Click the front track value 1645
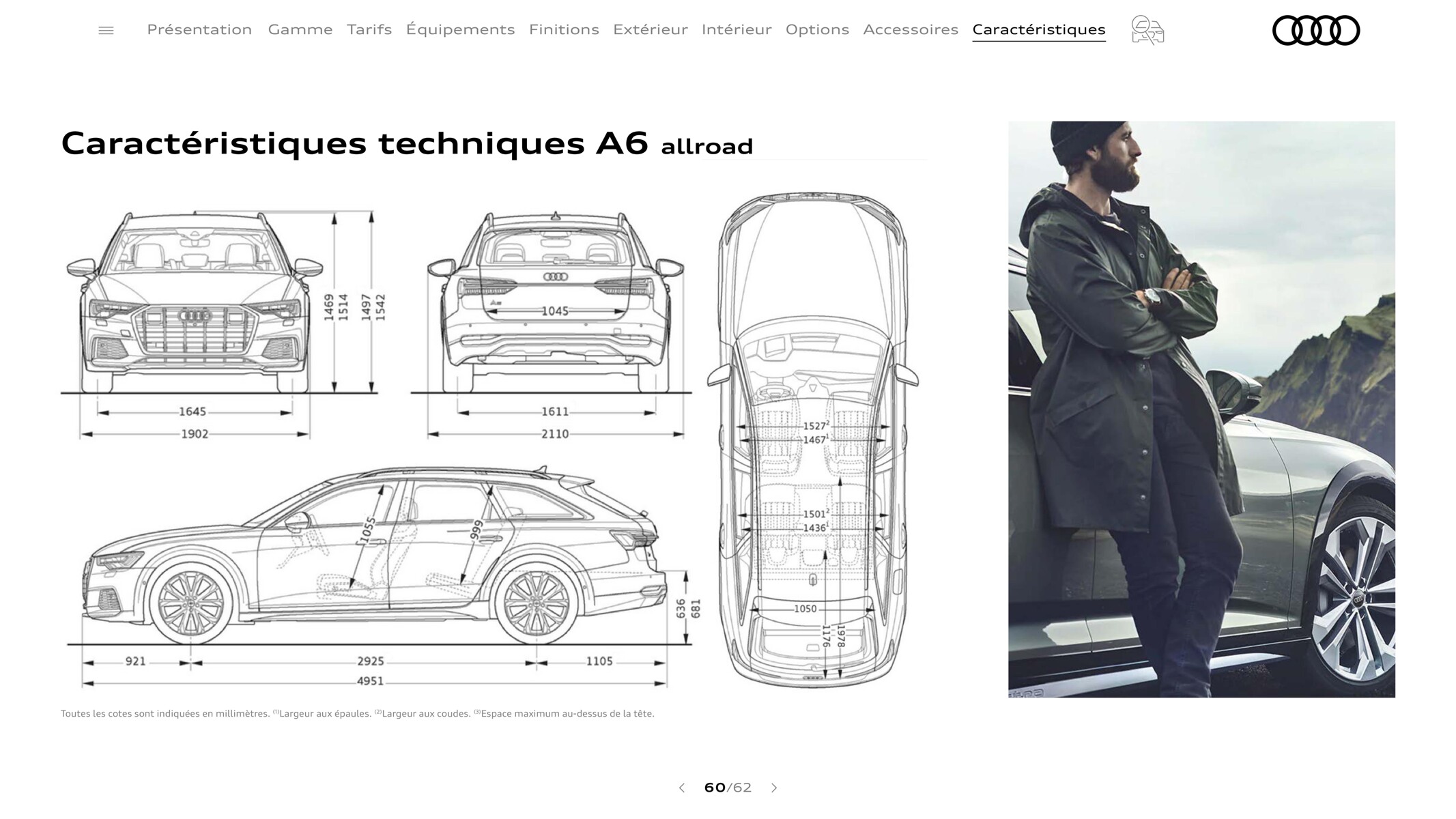This screenshot has height=819, width=1456. (192, 412)
